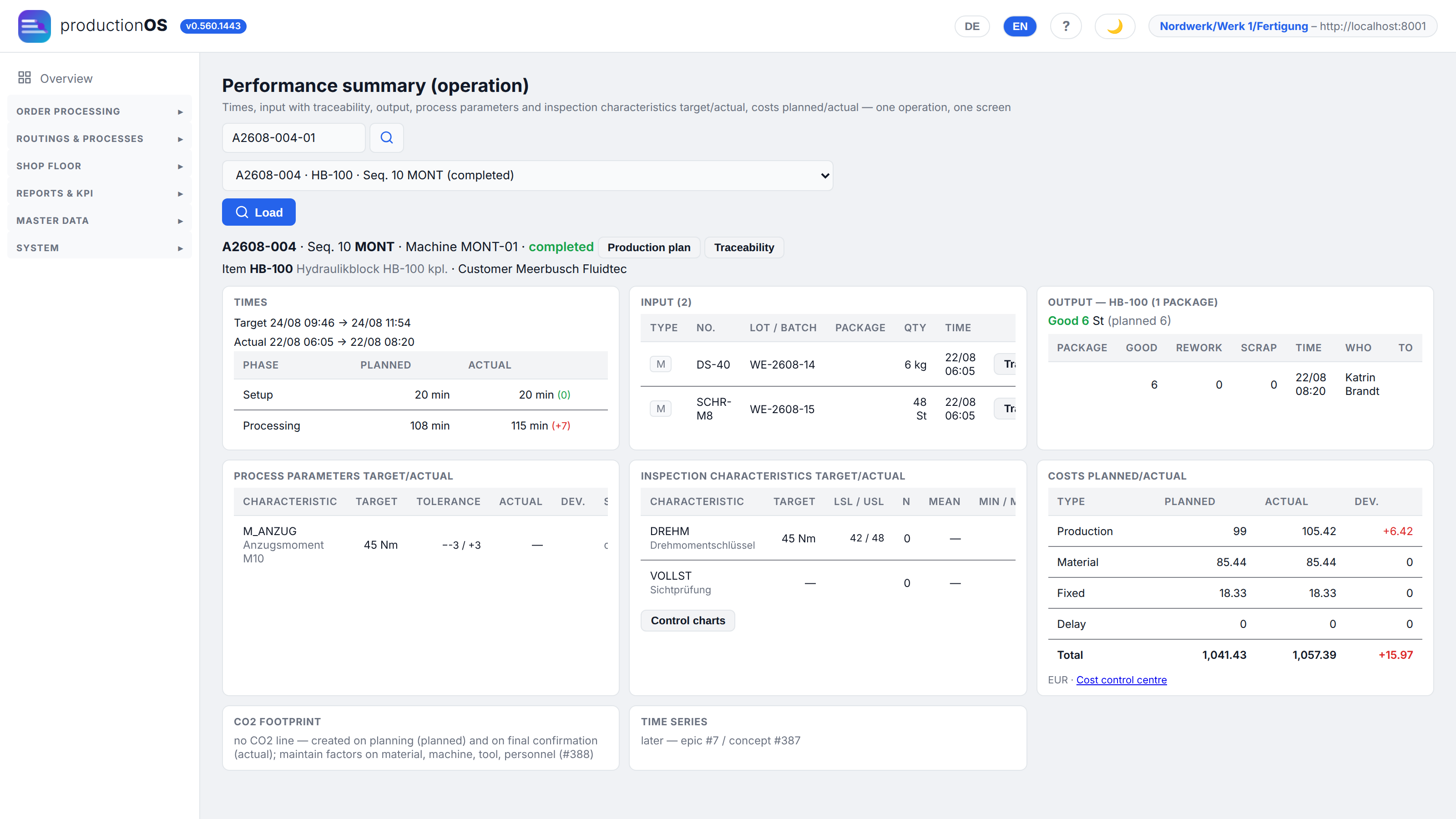
Task: Open Production plan button
Action: pos(649,247)
